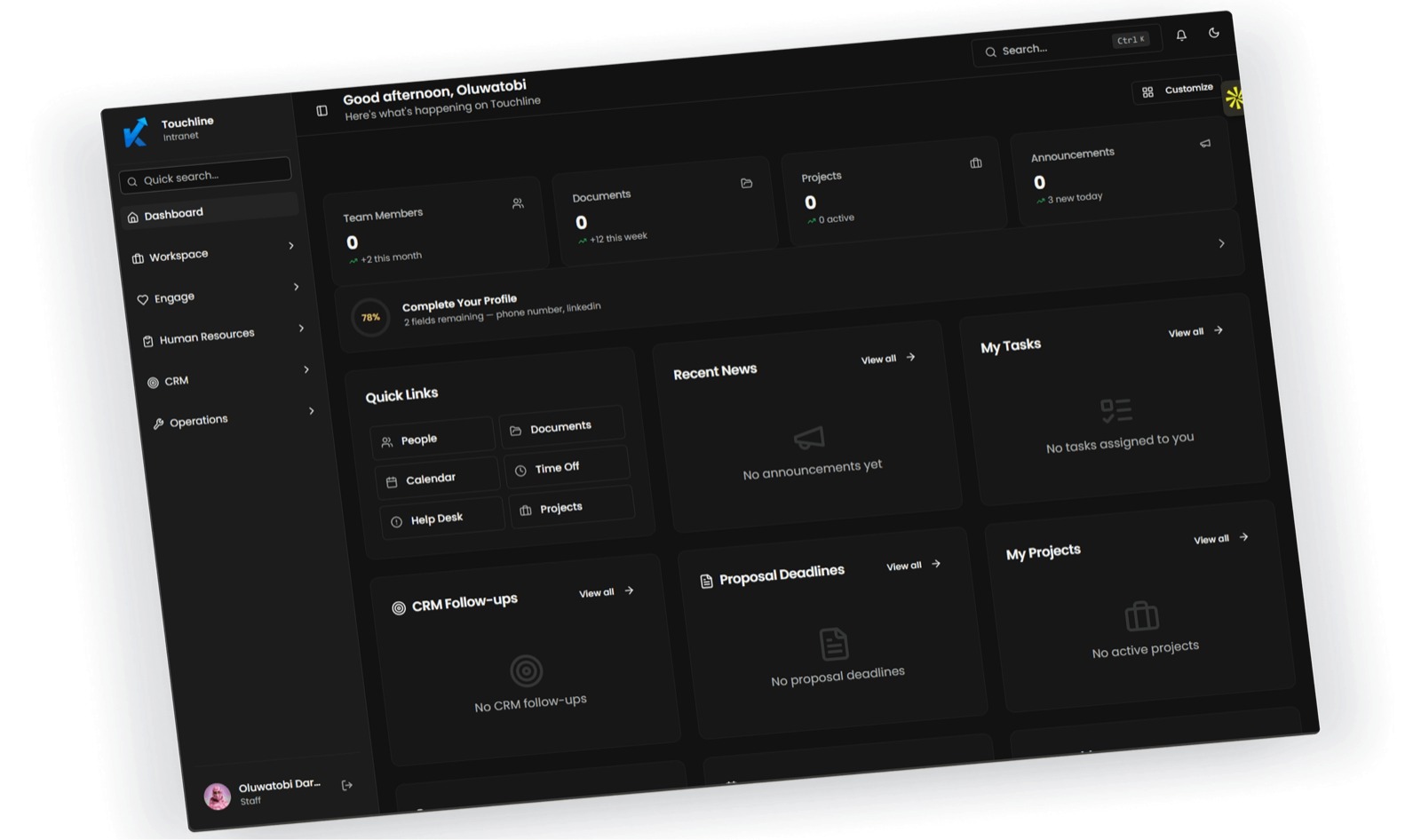Screen dimensions: 1421x840
Task: Open the People quick link
Action: pyautogui.click(x=433, y=439)
